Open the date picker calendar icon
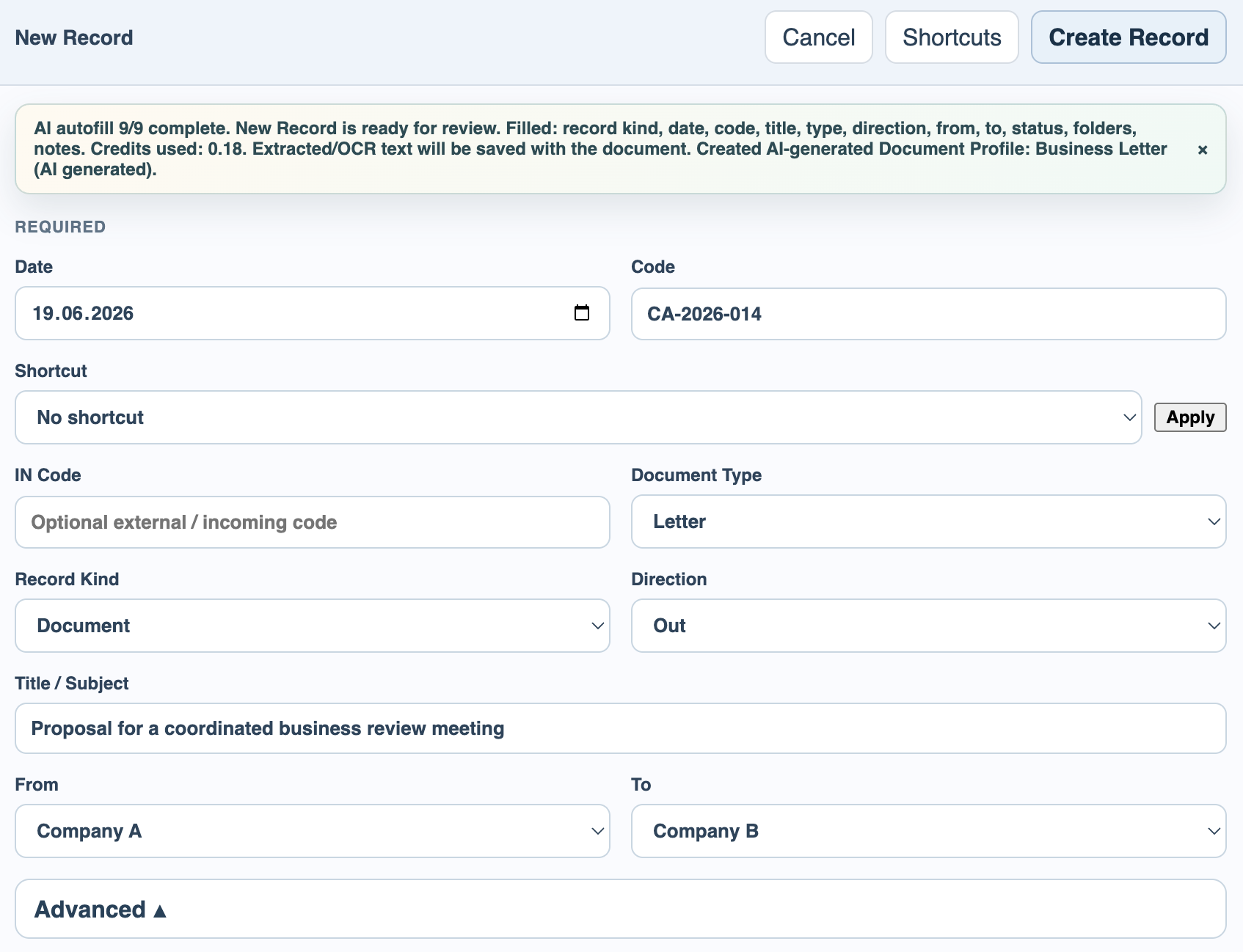Screen dimensions: 1243x952 (581, 313)
